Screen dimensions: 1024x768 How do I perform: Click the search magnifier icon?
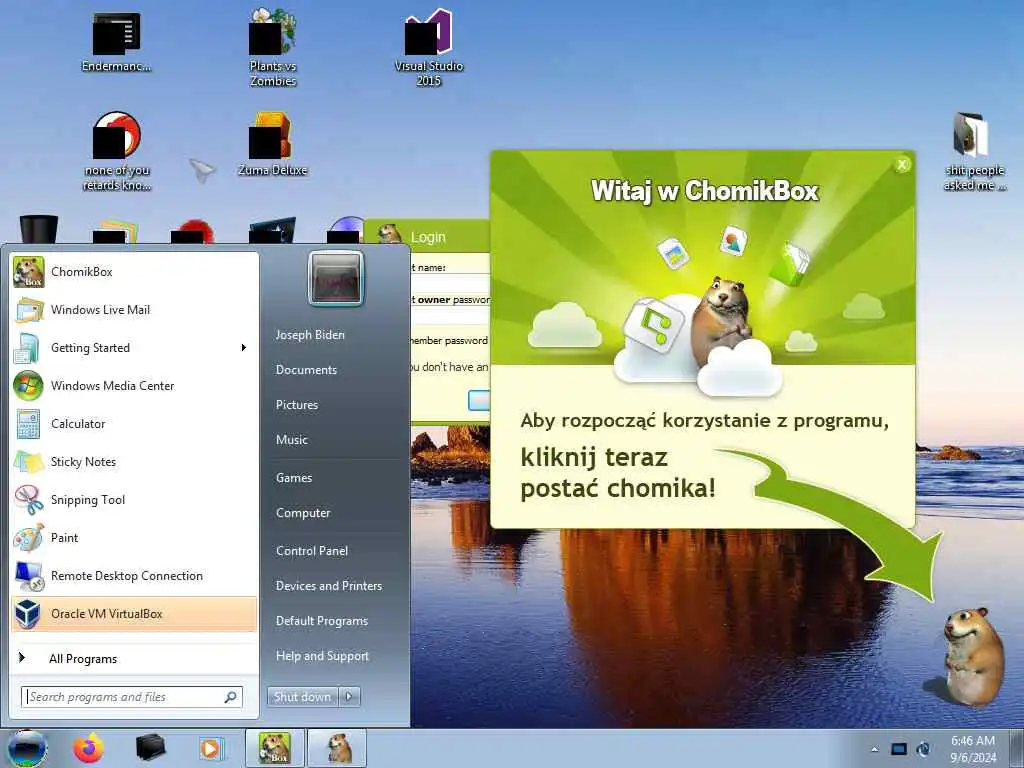coord(230,697)
